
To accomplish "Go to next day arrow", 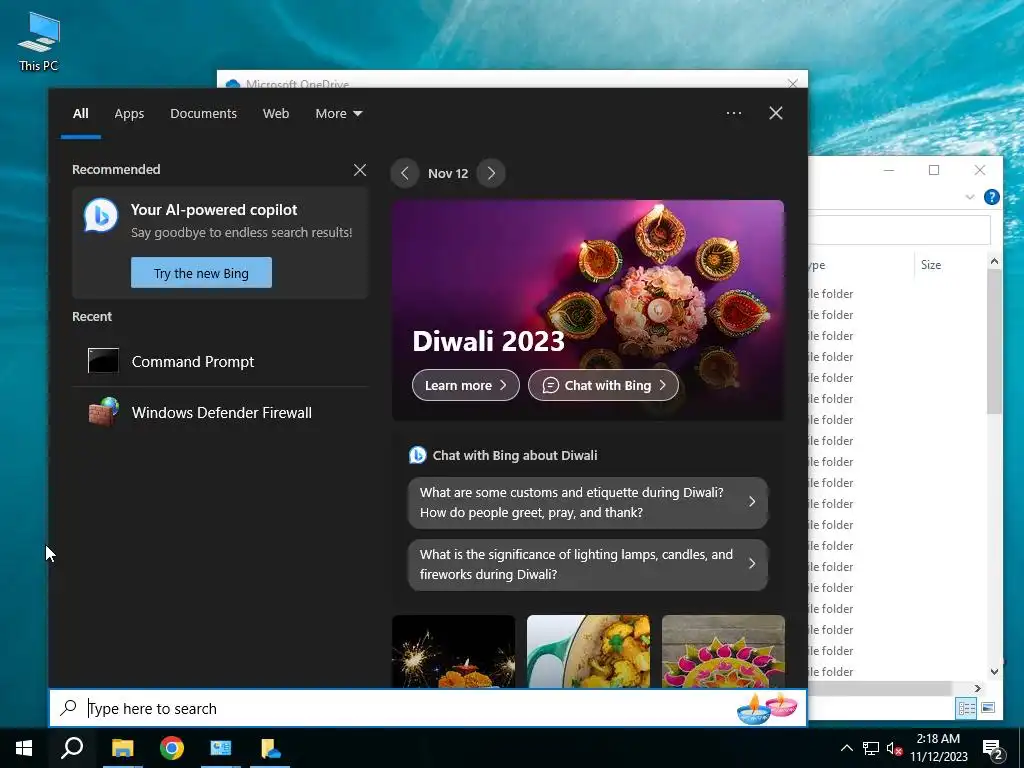I will tap(491, 173).
